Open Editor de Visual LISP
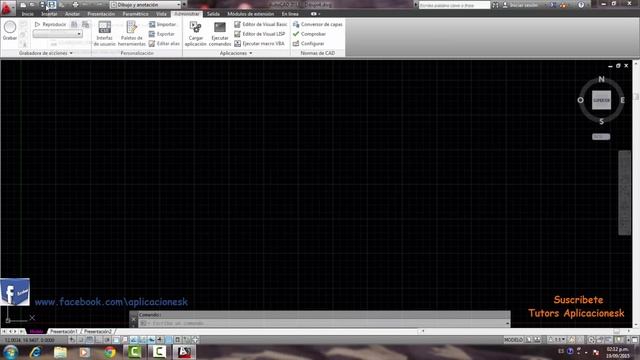This screenshot has width=640, height=360. 260,34
